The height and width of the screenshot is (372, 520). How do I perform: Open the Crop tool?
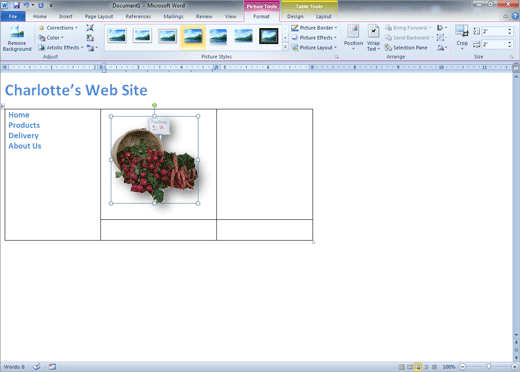(462, 38)
